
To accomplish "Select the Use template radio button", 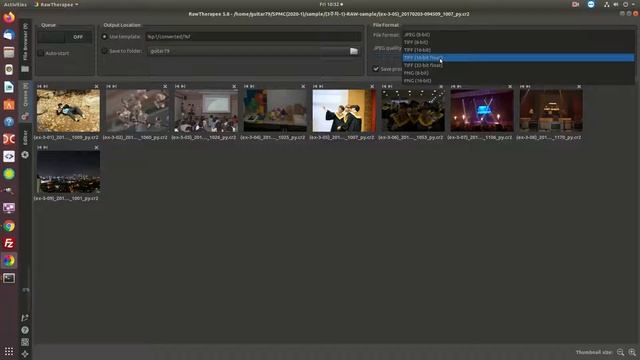I will pos(104,37).
